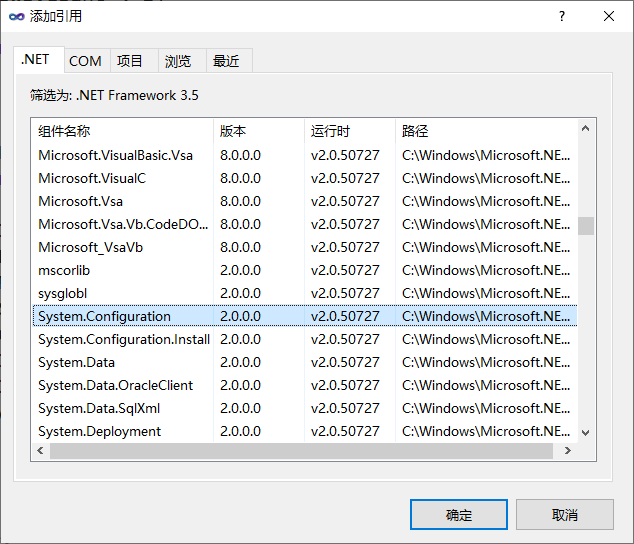Show the 最近 tab
The image size is (634, 544).
tap(229, 61)
